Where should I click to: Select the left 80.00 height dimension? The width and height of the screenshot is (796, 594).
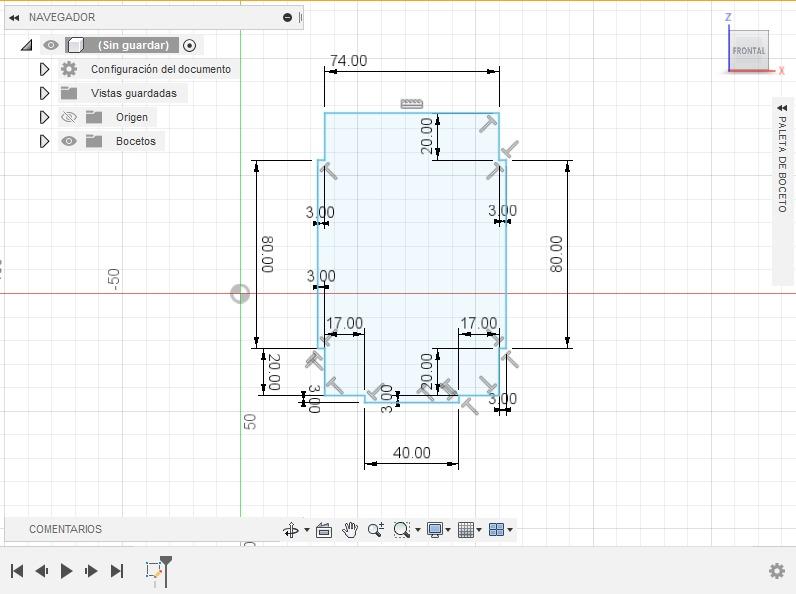click(x=268, y=254)
